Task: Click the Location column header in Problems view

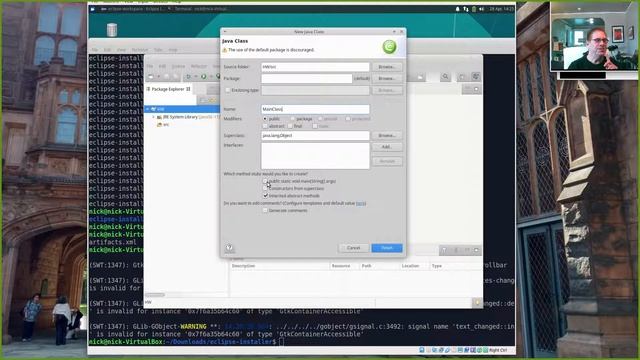Action: (414, 266)
